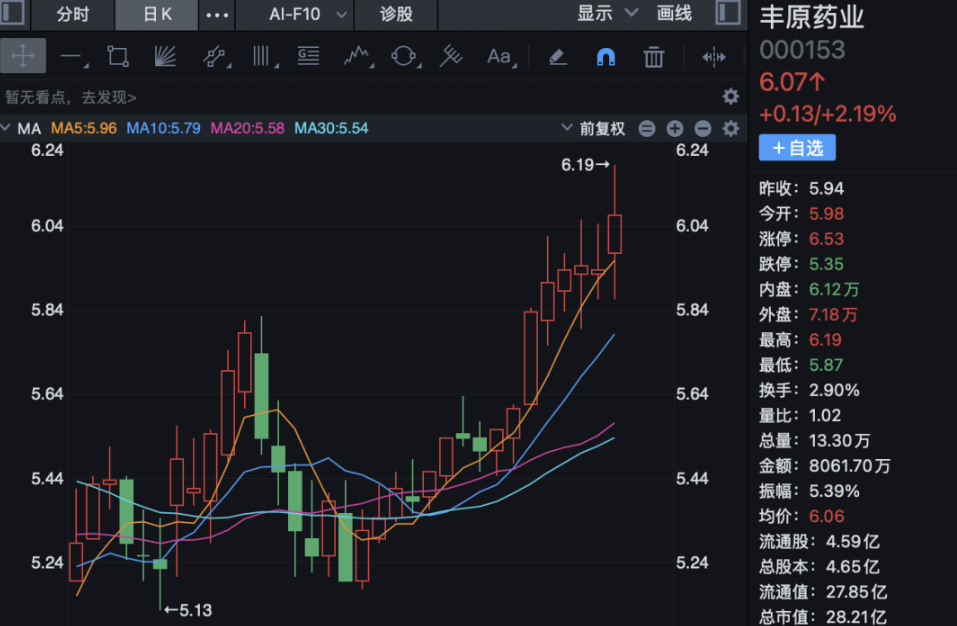Click the 金额 8061.70万 row
Viewport: 957px width, 626px height.
(x=825, y=466)
